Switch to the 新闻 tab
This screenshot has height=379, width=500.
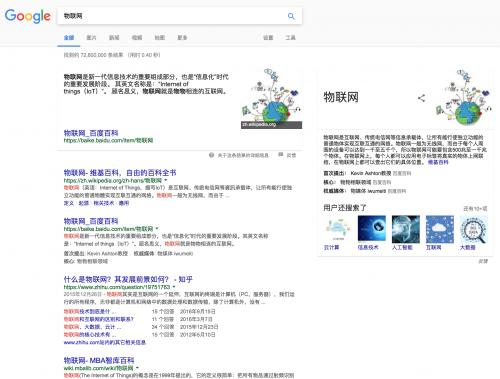[x=114, y=38]
